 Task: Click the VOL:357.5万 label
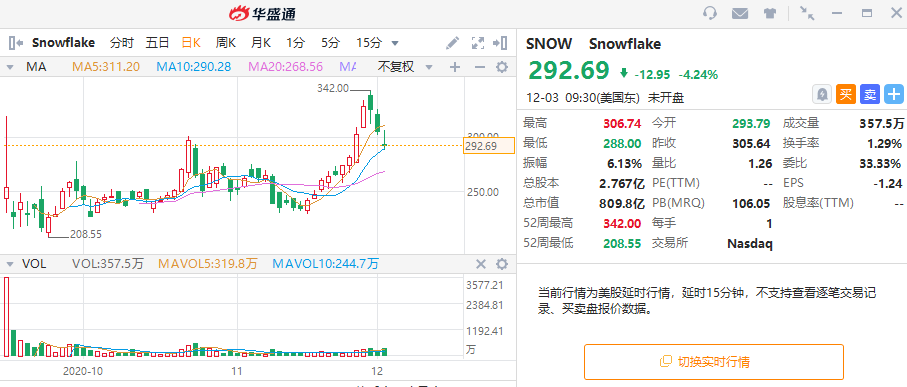(x=108, y=264)
